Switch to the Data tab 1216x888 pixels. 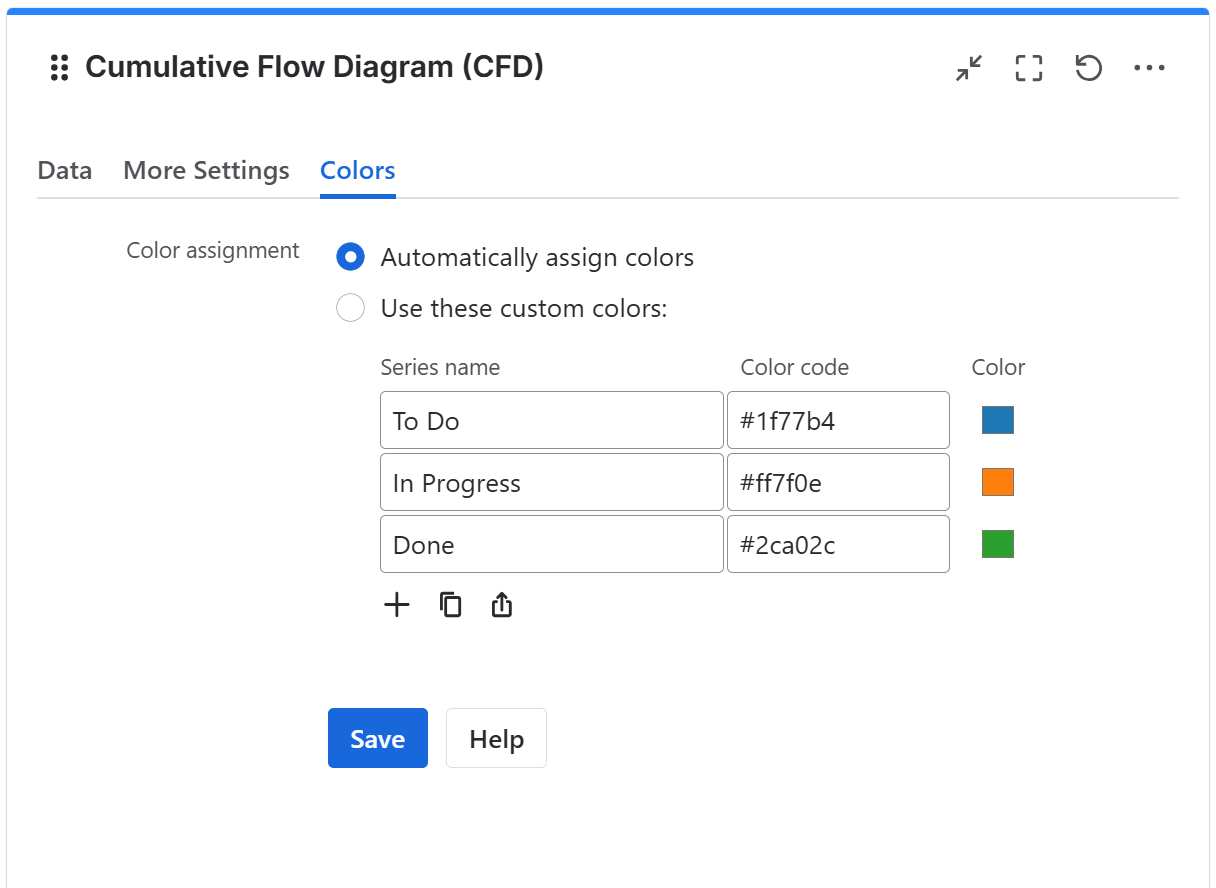tap(64, 170)
